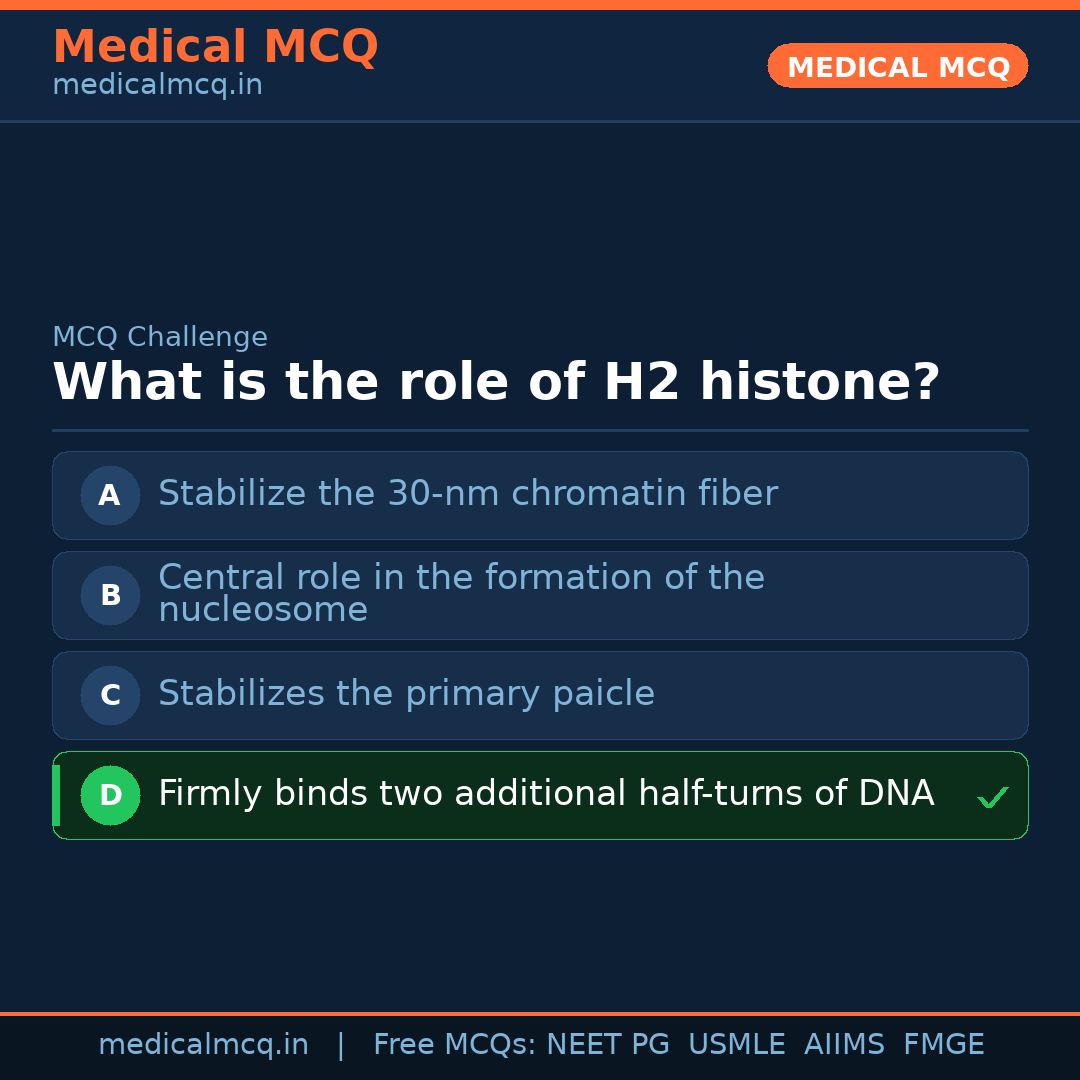Select answer 'Stabilize the 30-nm chromatin fiber'
This screenshot has width=1080, height=1080.
467,494
